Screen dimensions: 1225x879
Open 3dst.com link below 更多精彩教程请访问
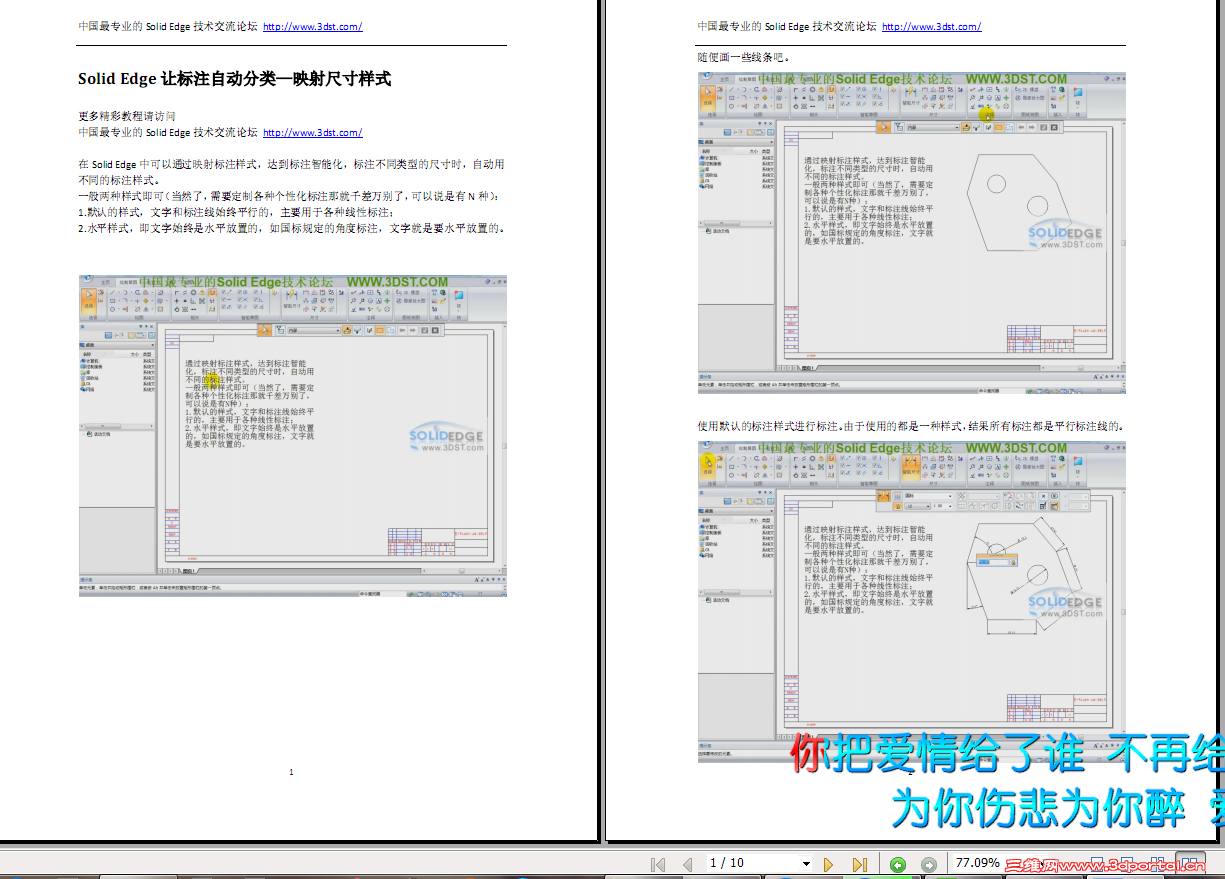pos(312,132)
